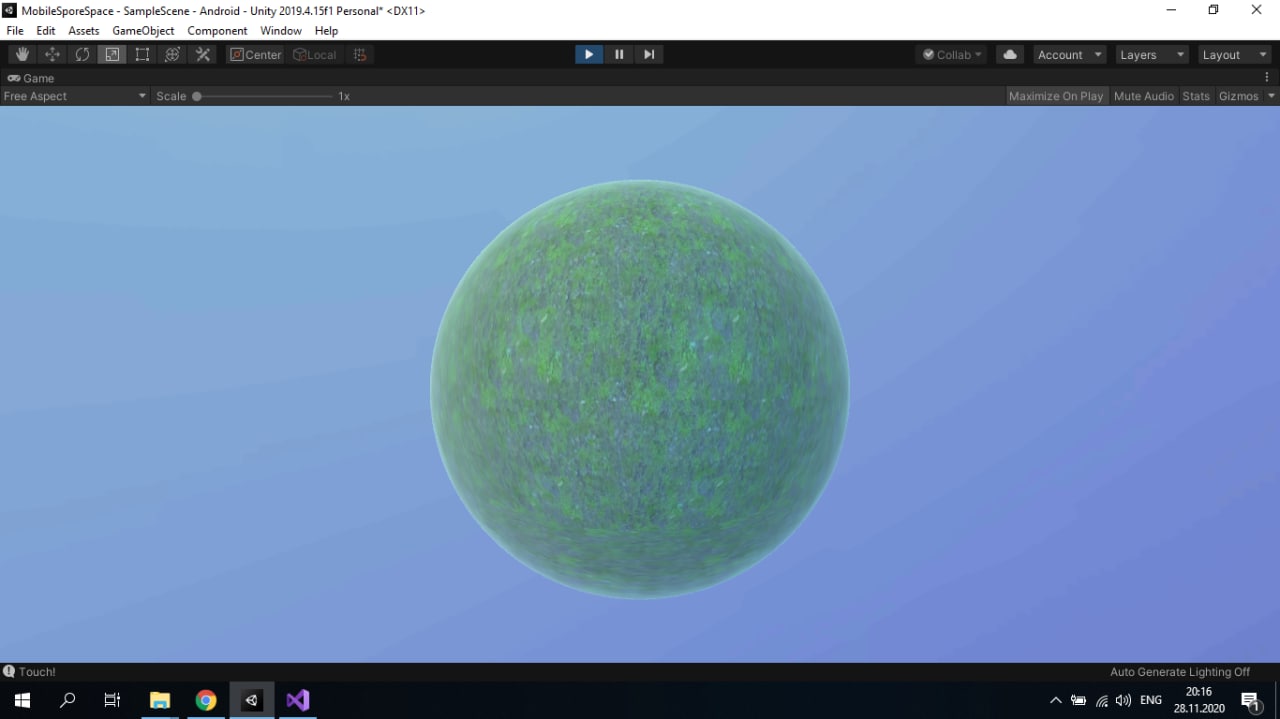Select the Game tab
This screenshot has height=719, width=1280.
point(31,78)
